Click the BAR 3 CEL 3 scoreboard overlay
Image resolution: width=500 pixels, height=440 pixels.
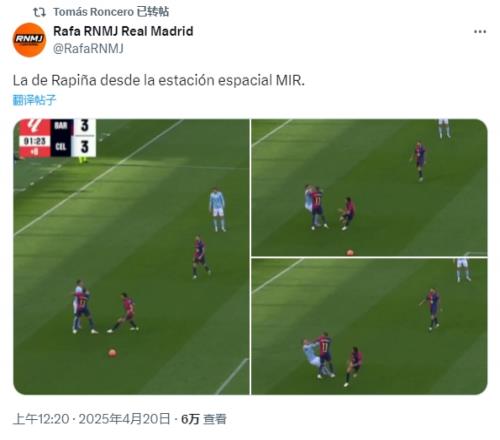57,138
